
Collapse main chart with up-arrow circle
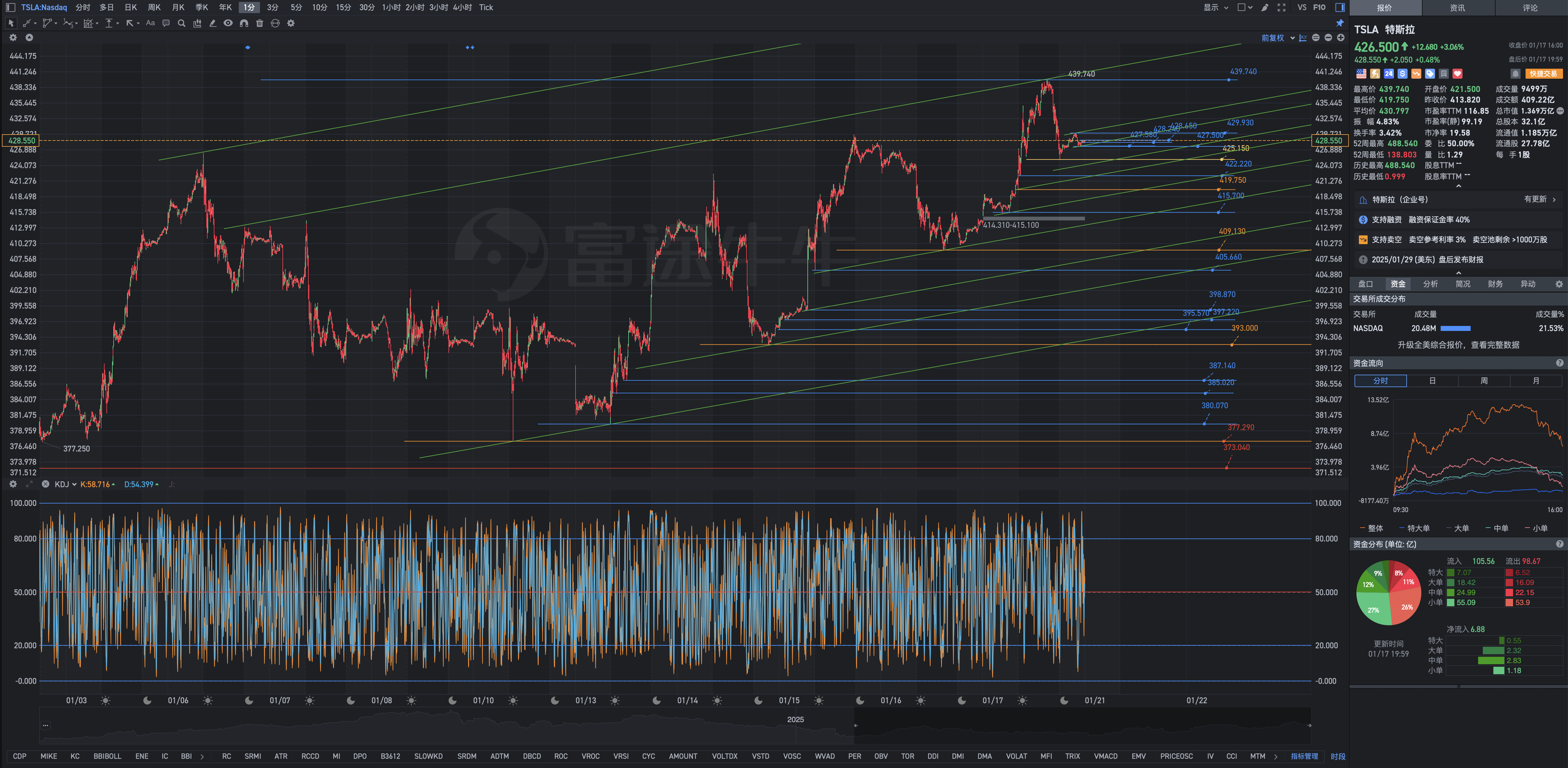(29, 38)
